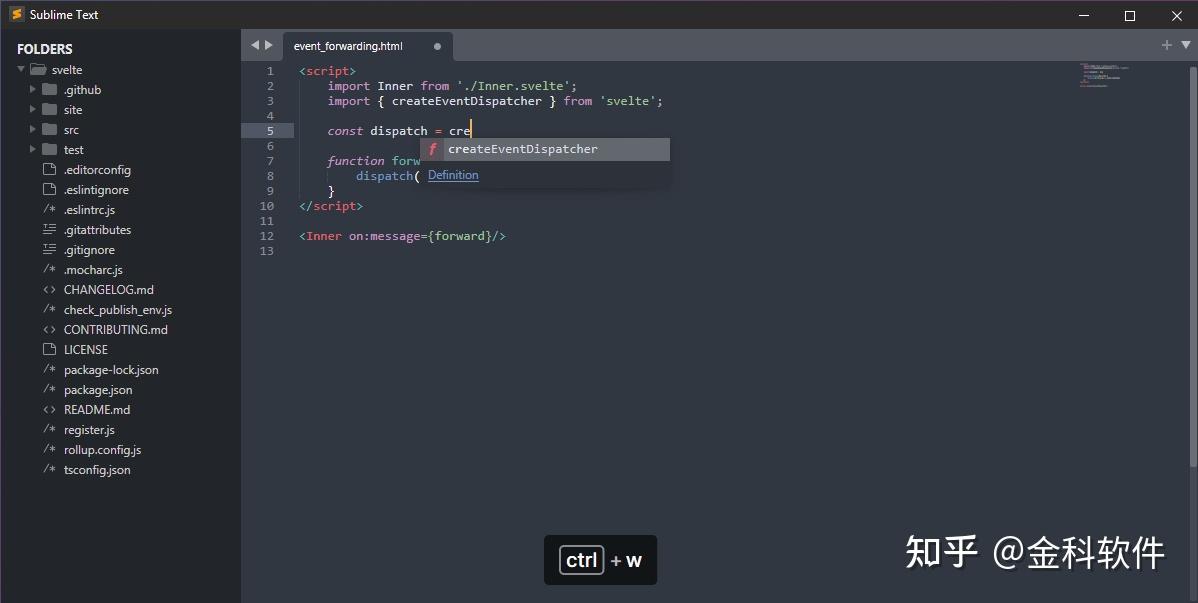
Task: Open package.json from the sidebar
Action: pos(98,389)
